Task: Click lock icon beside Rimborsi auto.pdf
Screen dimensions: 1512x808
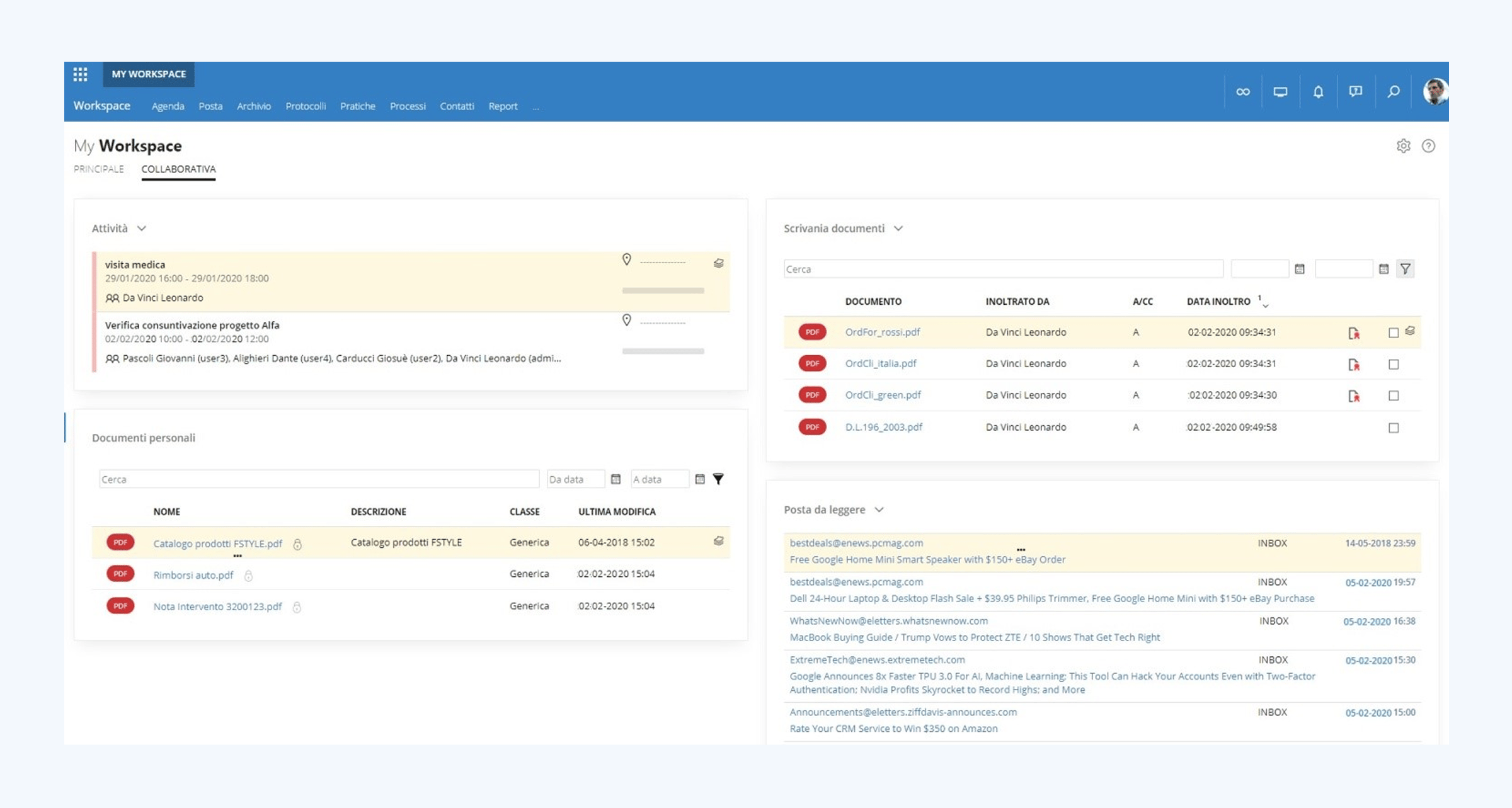Action: [x=248, y=576]
